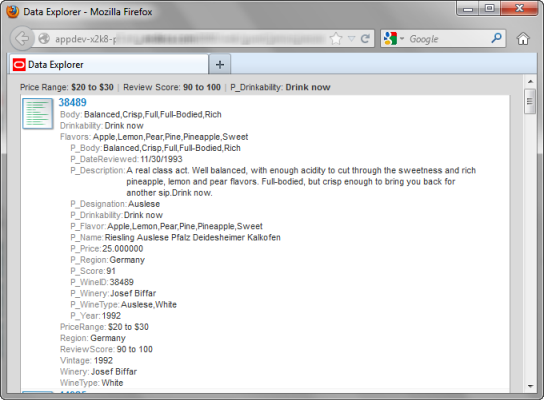Click the P_Description text about A real class act

[x=301, y=181]
